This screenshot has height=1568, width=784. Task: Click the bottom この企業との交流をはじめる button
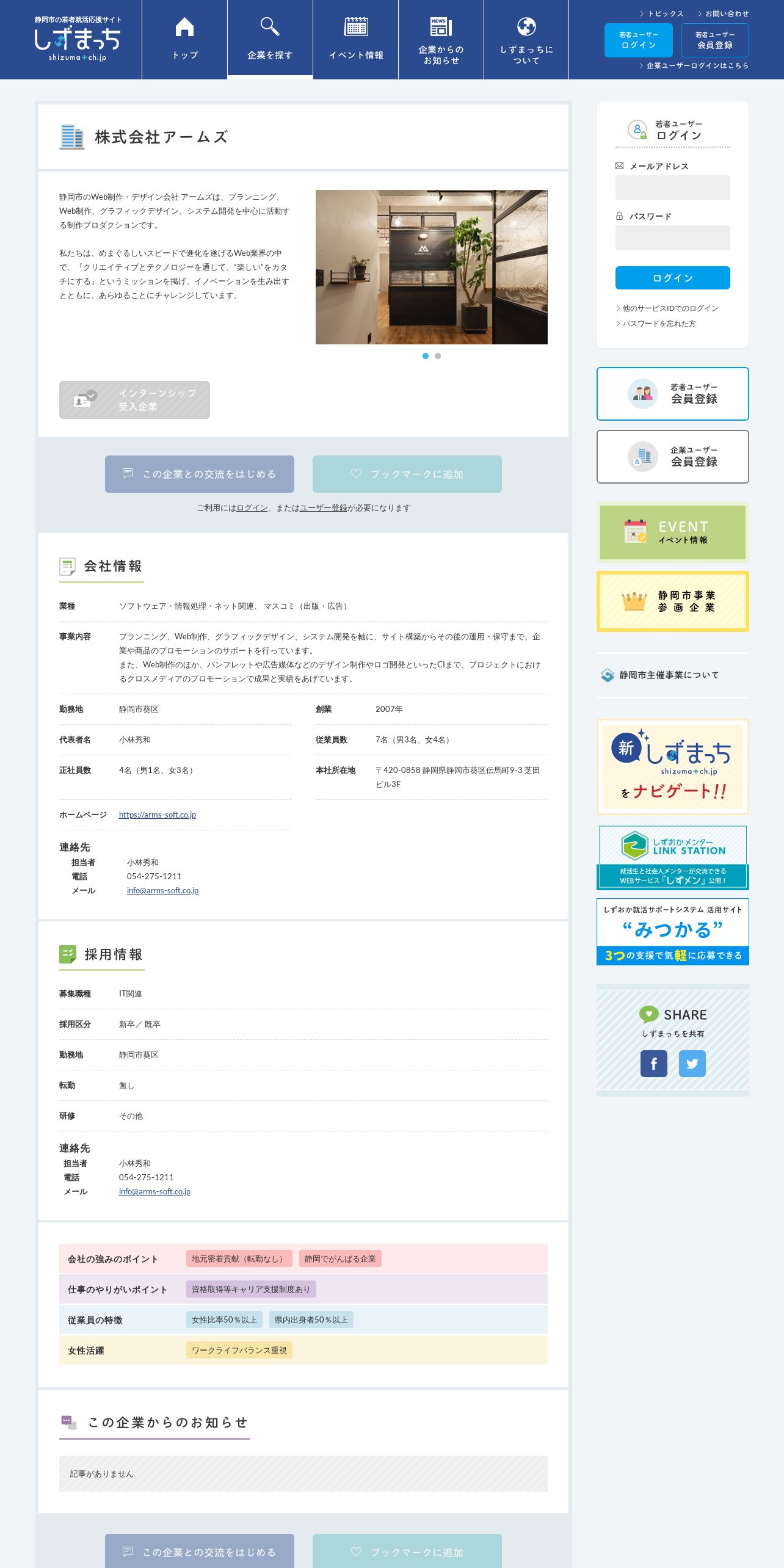tap(200, 1551)
